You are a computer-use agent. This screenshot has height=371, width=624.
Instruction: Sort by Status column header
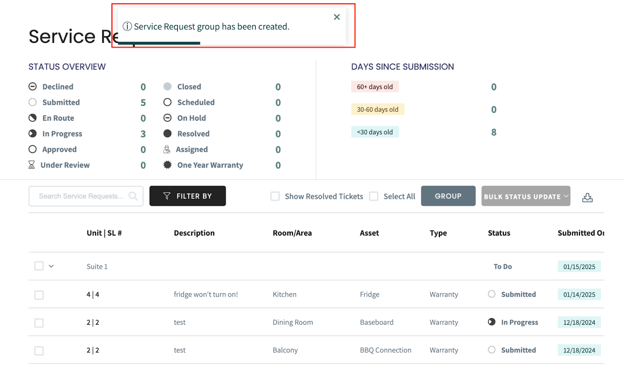(499, 233)
